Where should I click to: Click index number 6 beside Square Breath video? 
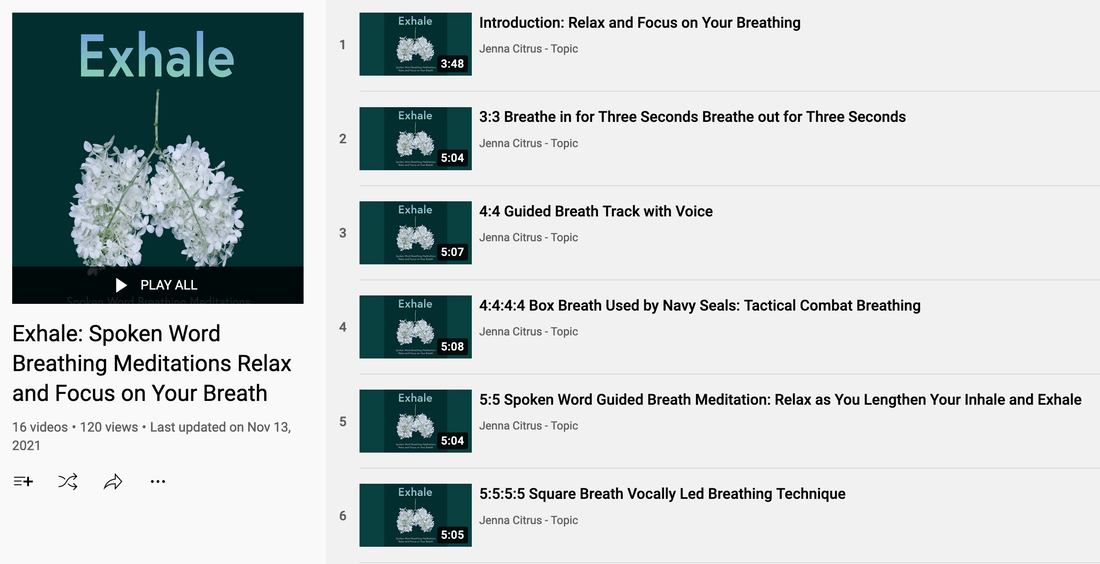point(342,516)
